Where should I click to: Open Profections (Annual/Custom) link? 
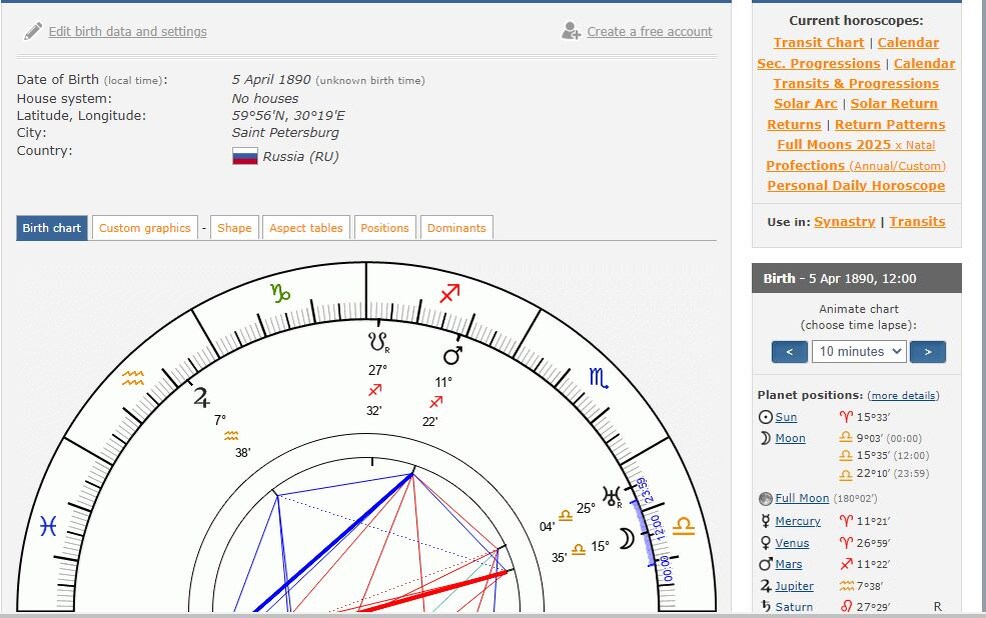point(856,165)
